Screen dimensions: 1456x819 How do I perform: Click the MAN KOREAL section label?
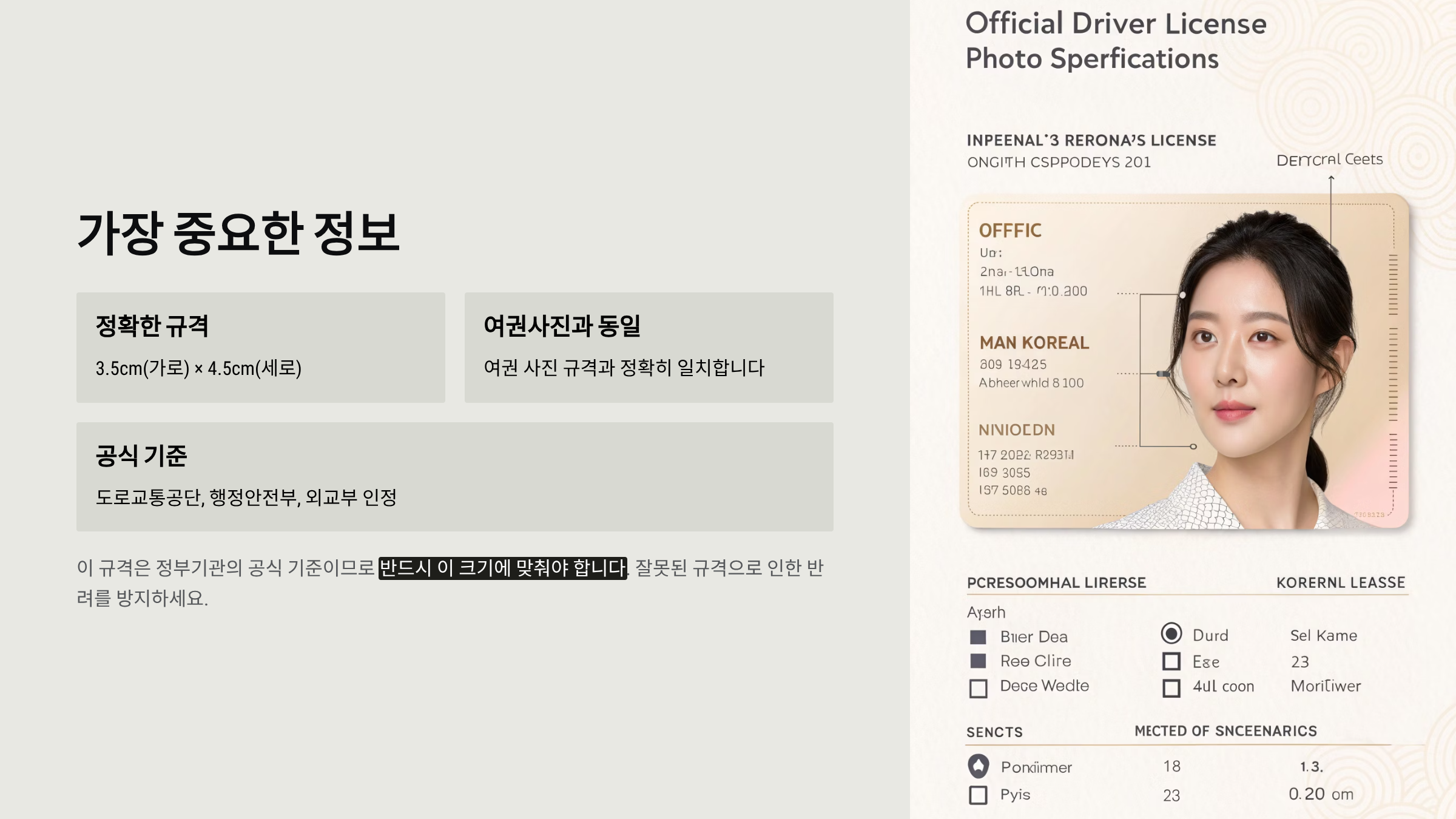[1034, 343]
